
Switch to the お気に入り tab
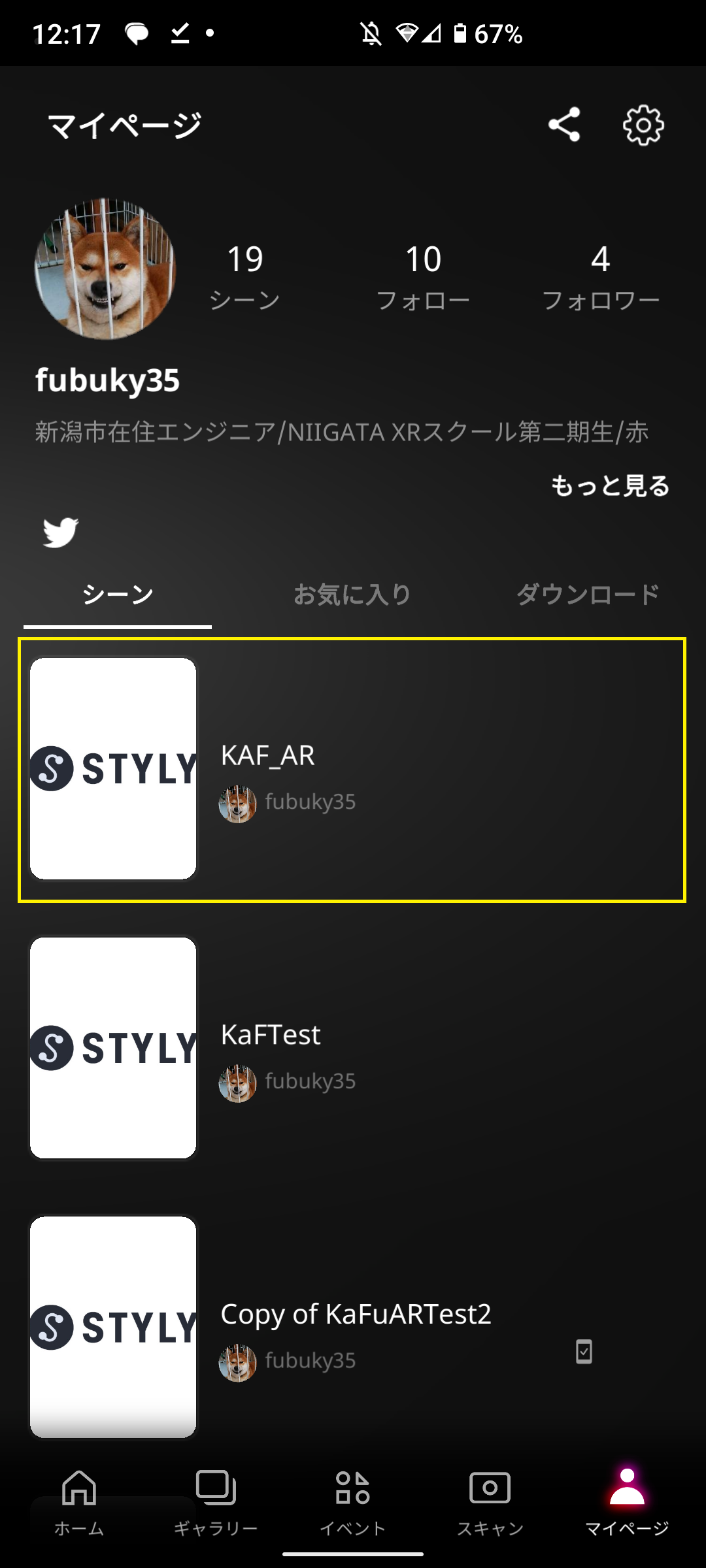coord(352,594)
